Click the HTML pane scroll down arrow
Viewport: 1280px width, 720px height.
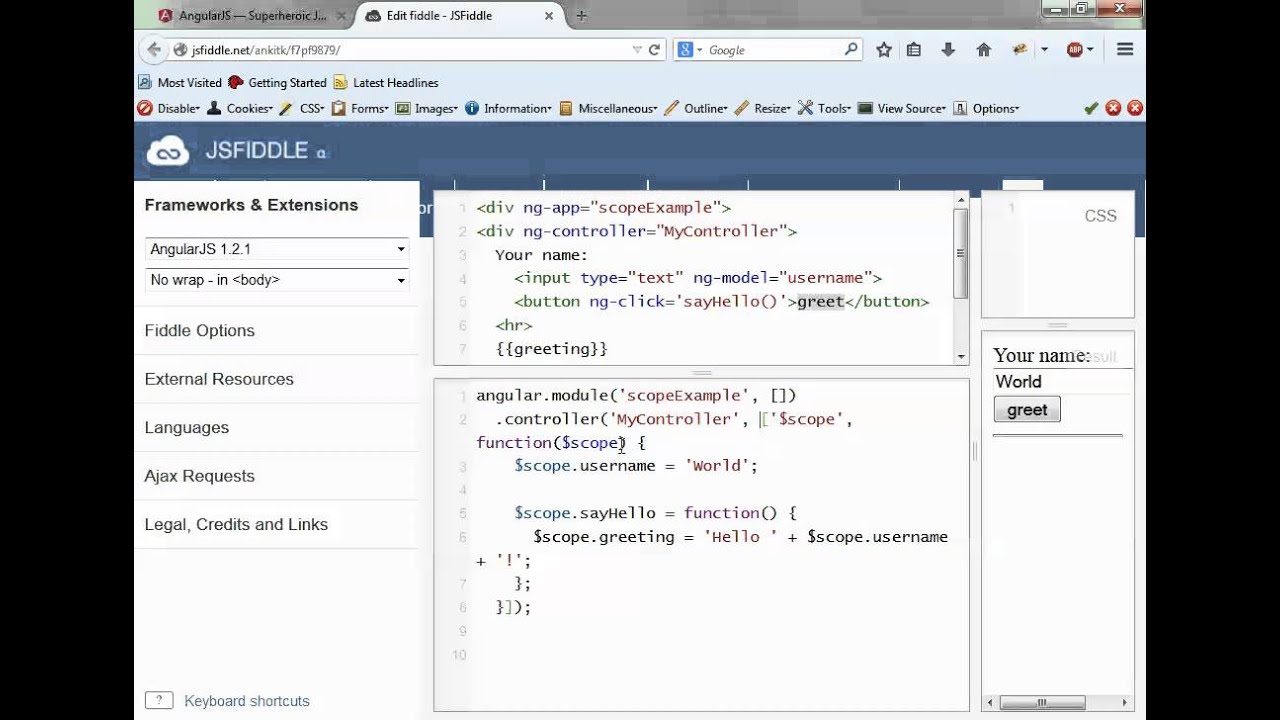click(961, 356)
